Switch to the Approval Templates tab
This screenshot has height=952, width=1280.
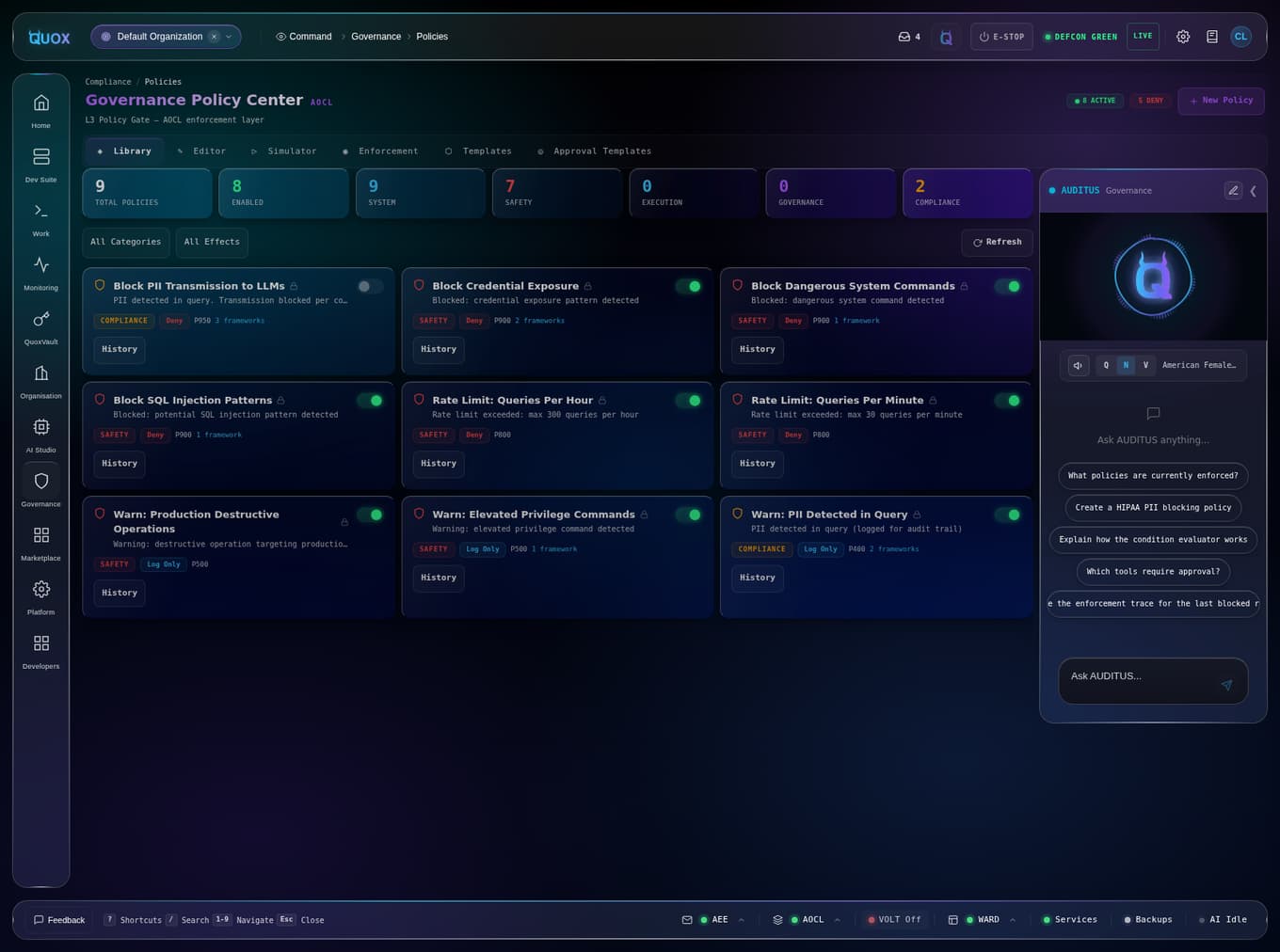click(x=594, y=151)
